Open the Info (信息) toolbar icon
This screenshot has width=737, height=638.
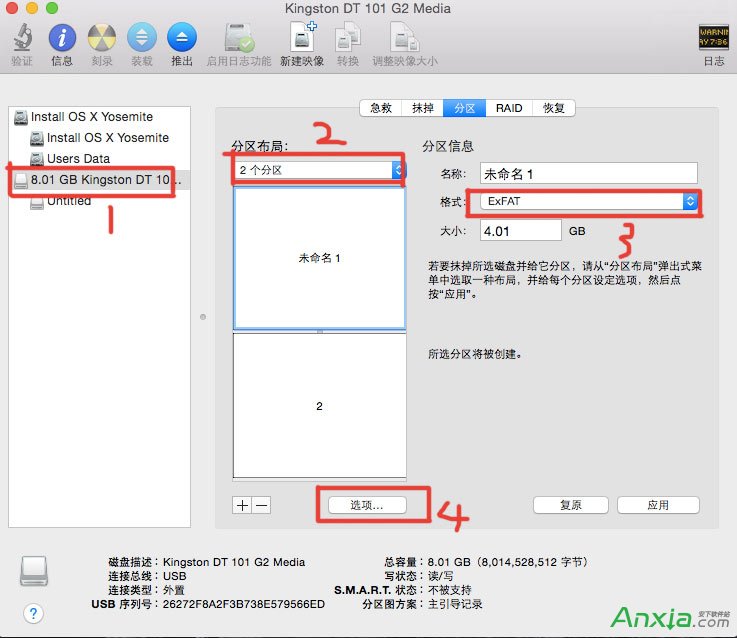(62, 38)
